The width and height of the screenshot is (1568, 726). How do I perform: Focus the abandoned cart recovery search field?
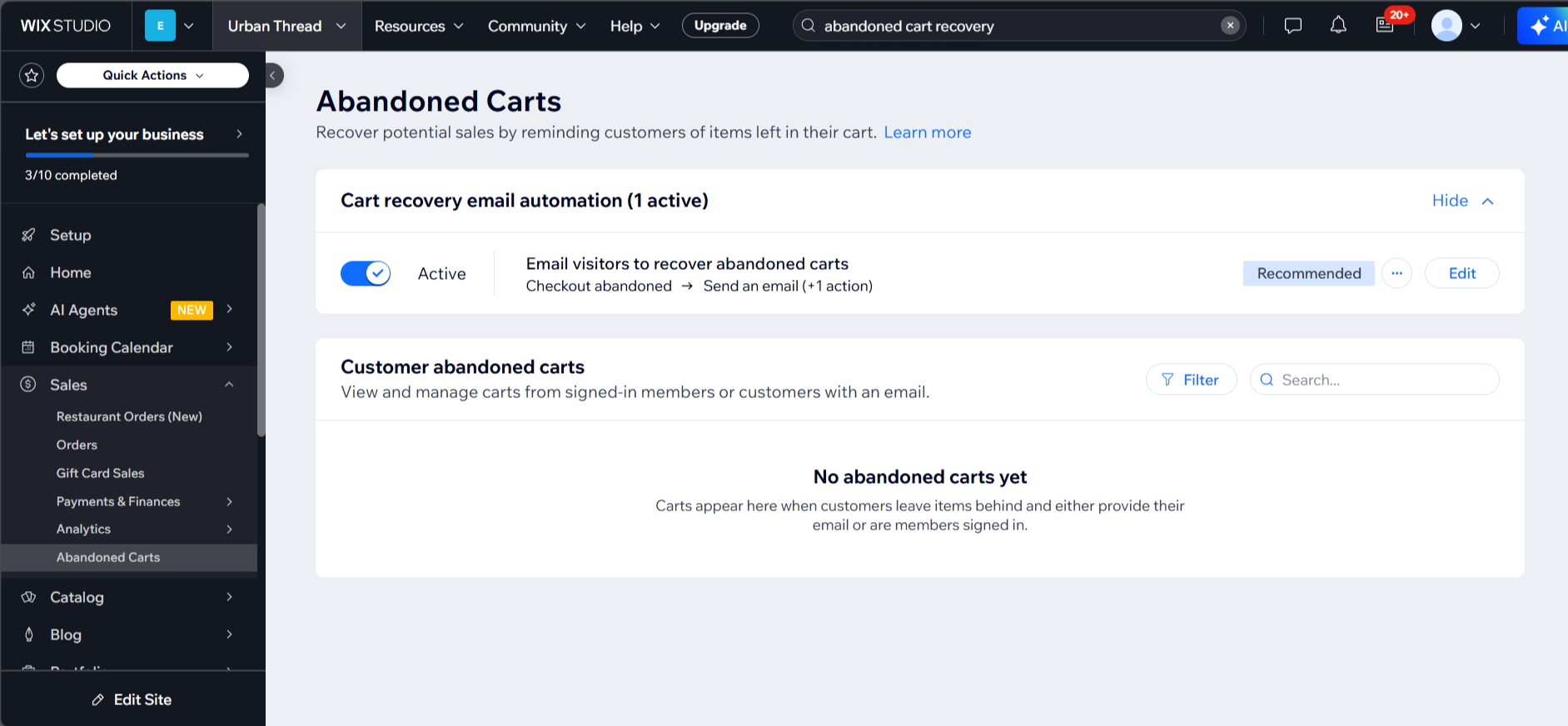coord(1018,26)
